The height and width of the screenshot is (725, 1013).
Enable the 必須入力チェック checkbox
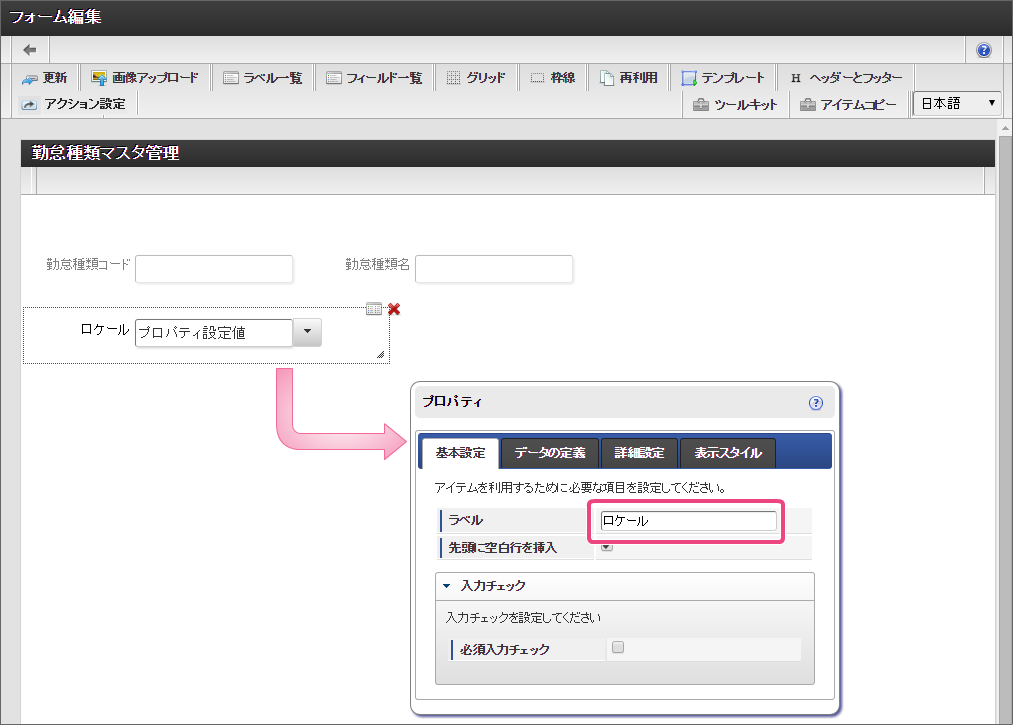tap(618, 648)
